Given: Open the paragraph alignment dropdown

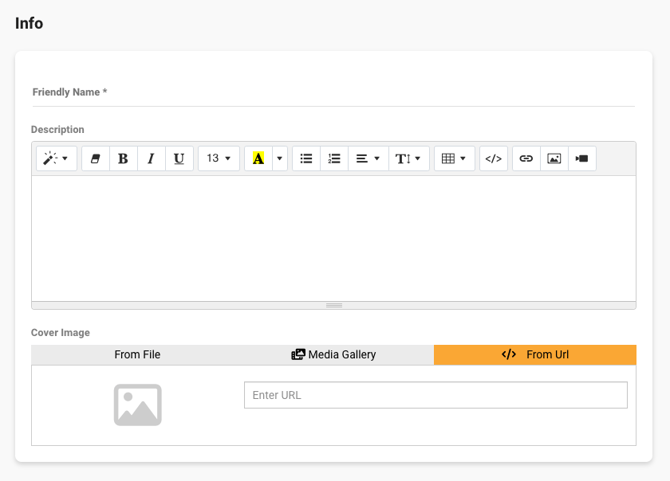Looking at the screenshot, I should click(368, 158).
